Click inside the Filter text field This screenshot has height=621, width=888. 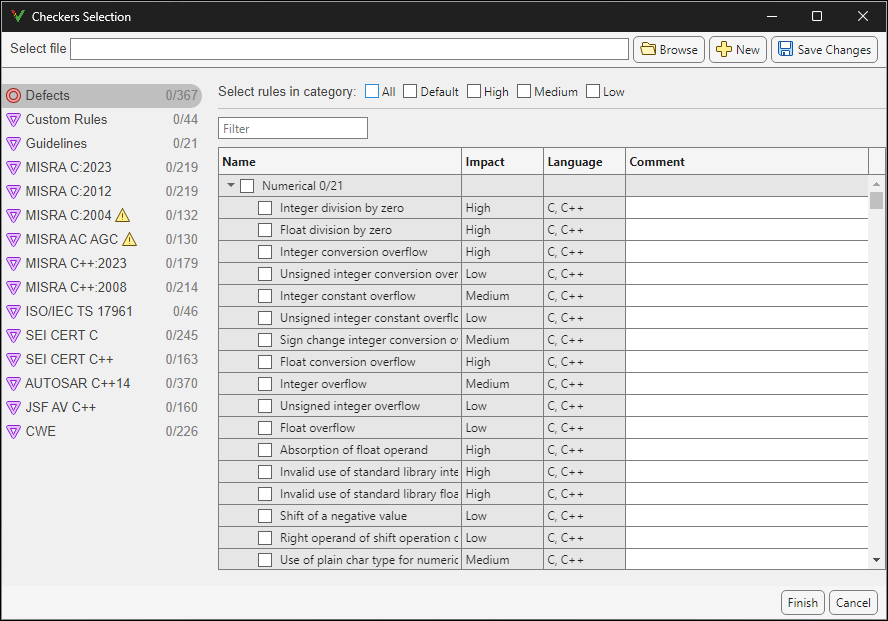point(292,128)
